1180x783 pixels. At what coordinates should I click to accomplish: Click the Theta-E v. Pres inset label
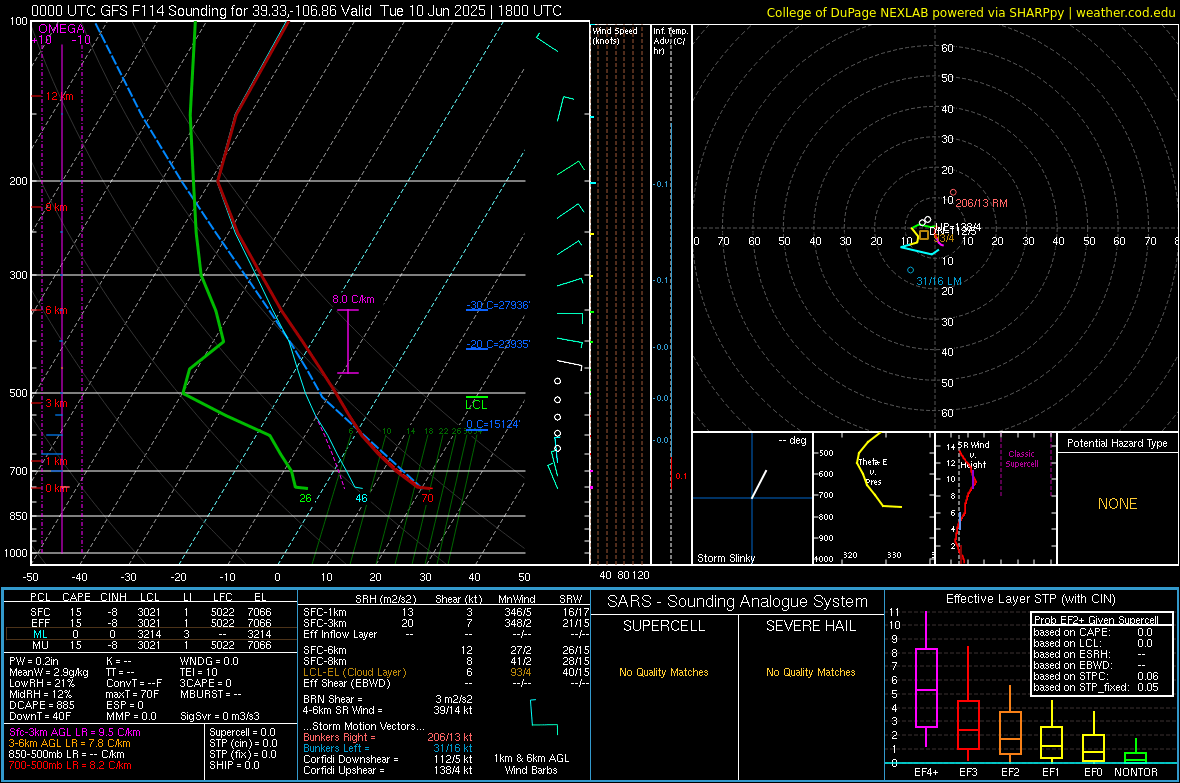(x=873, y=471)
